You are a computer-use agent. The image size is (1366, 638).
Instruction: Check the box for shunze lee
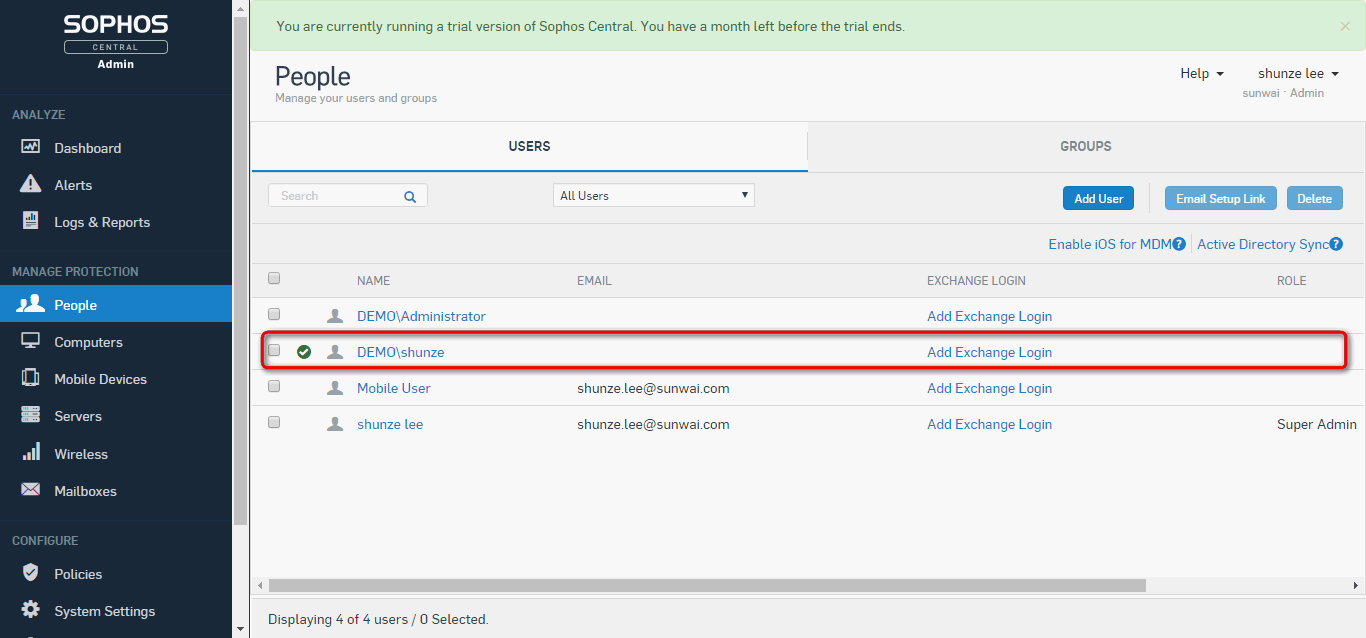click(x=274, y=422)
